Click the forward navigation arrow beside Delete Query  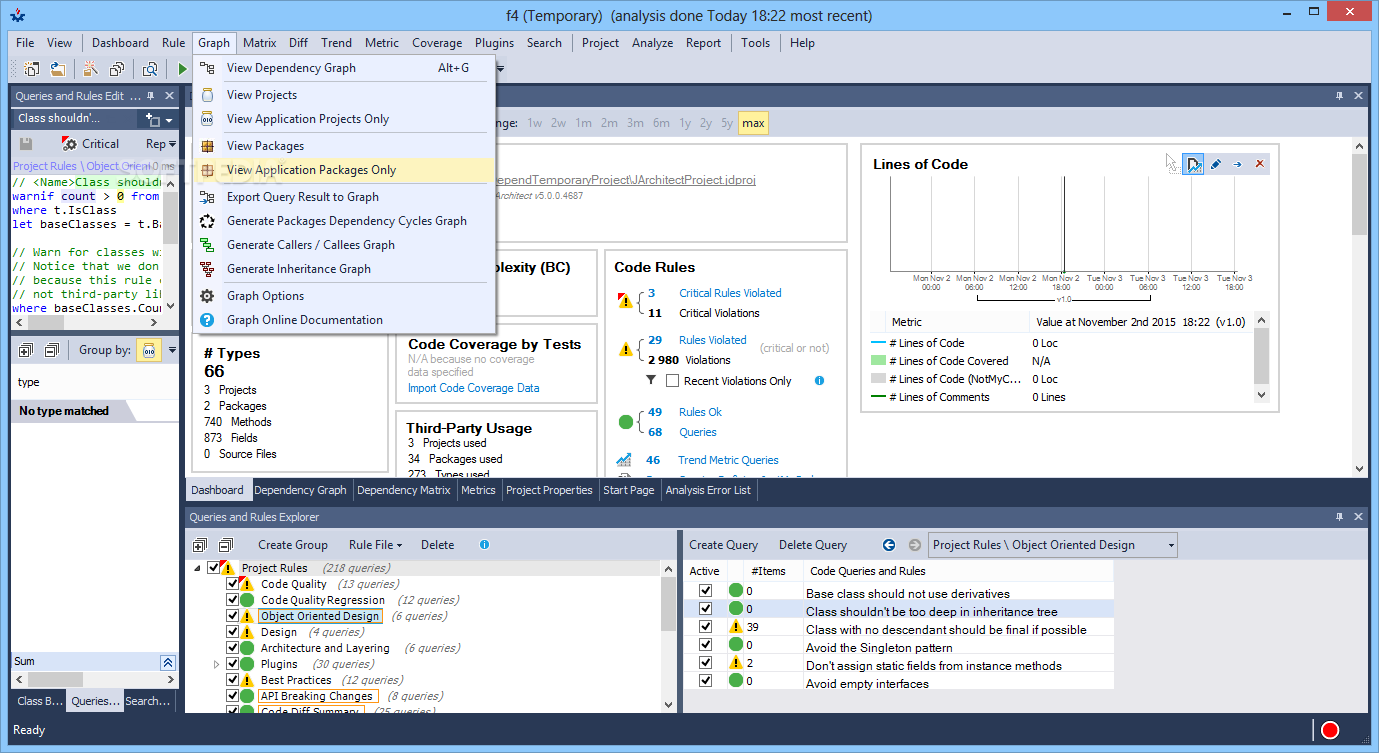pyautogui.click(x=914, y=545)
